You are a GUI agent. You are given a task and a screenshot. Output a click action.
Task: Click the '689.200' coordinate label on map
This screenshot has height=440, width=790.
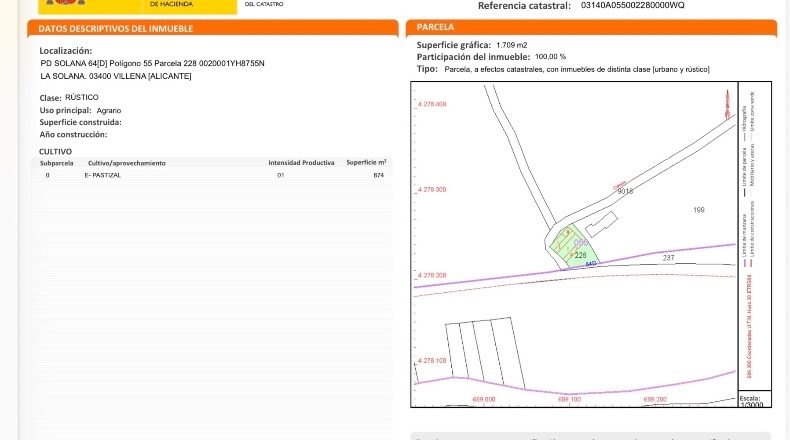[655, 399]
